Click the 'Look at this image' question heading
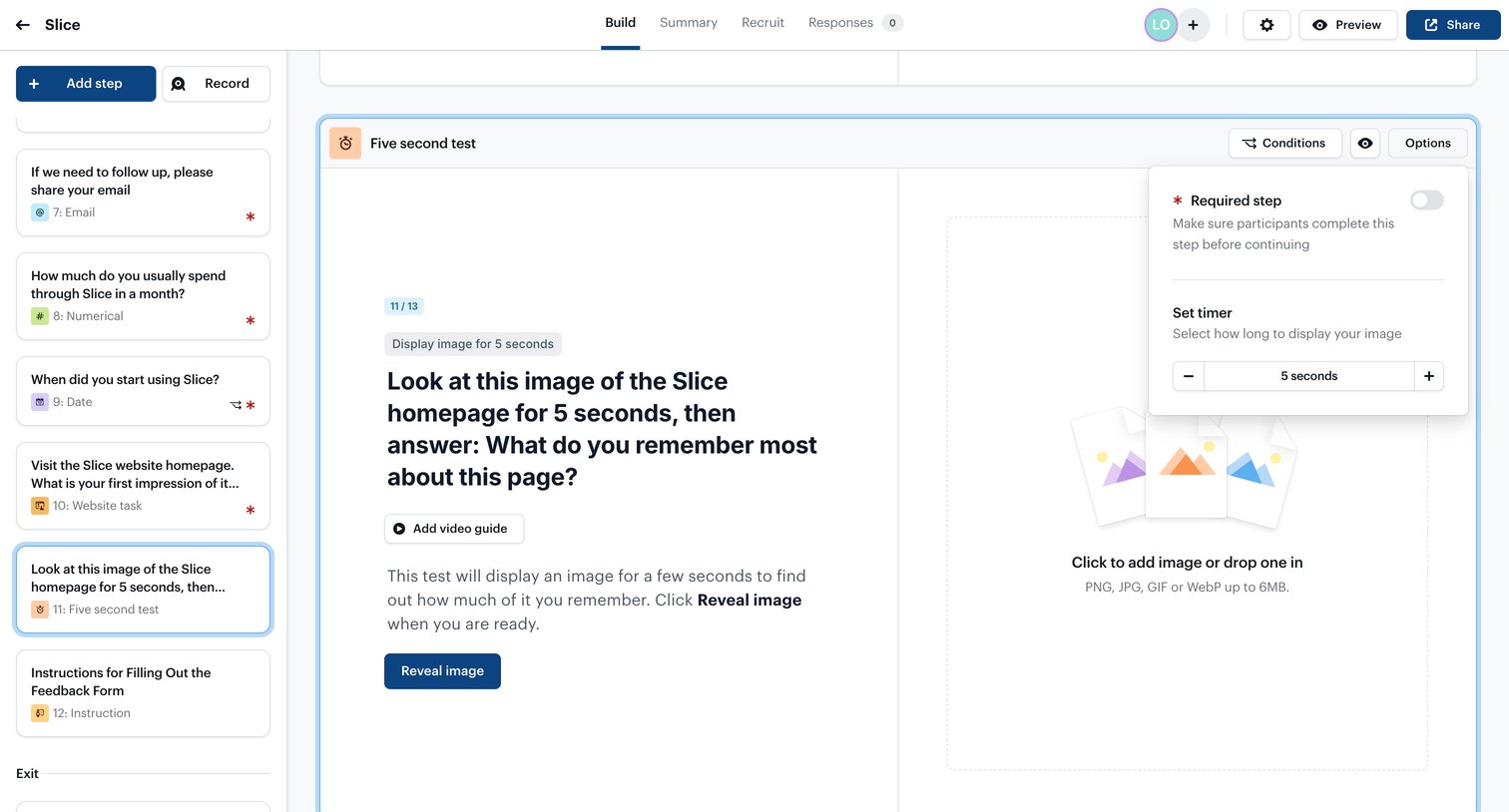1509x812 pixels. tap(602, 429)
